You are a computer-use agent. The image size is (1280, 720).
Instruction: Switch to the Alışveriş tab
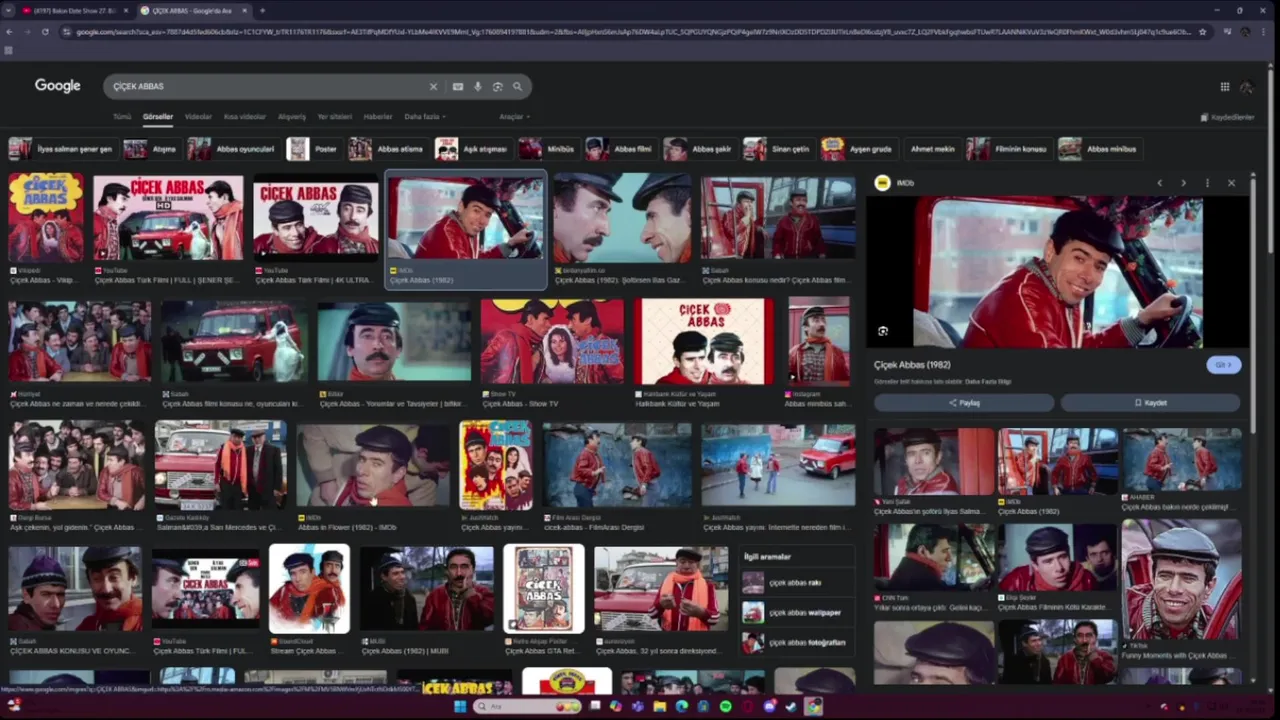coord(292,117)
